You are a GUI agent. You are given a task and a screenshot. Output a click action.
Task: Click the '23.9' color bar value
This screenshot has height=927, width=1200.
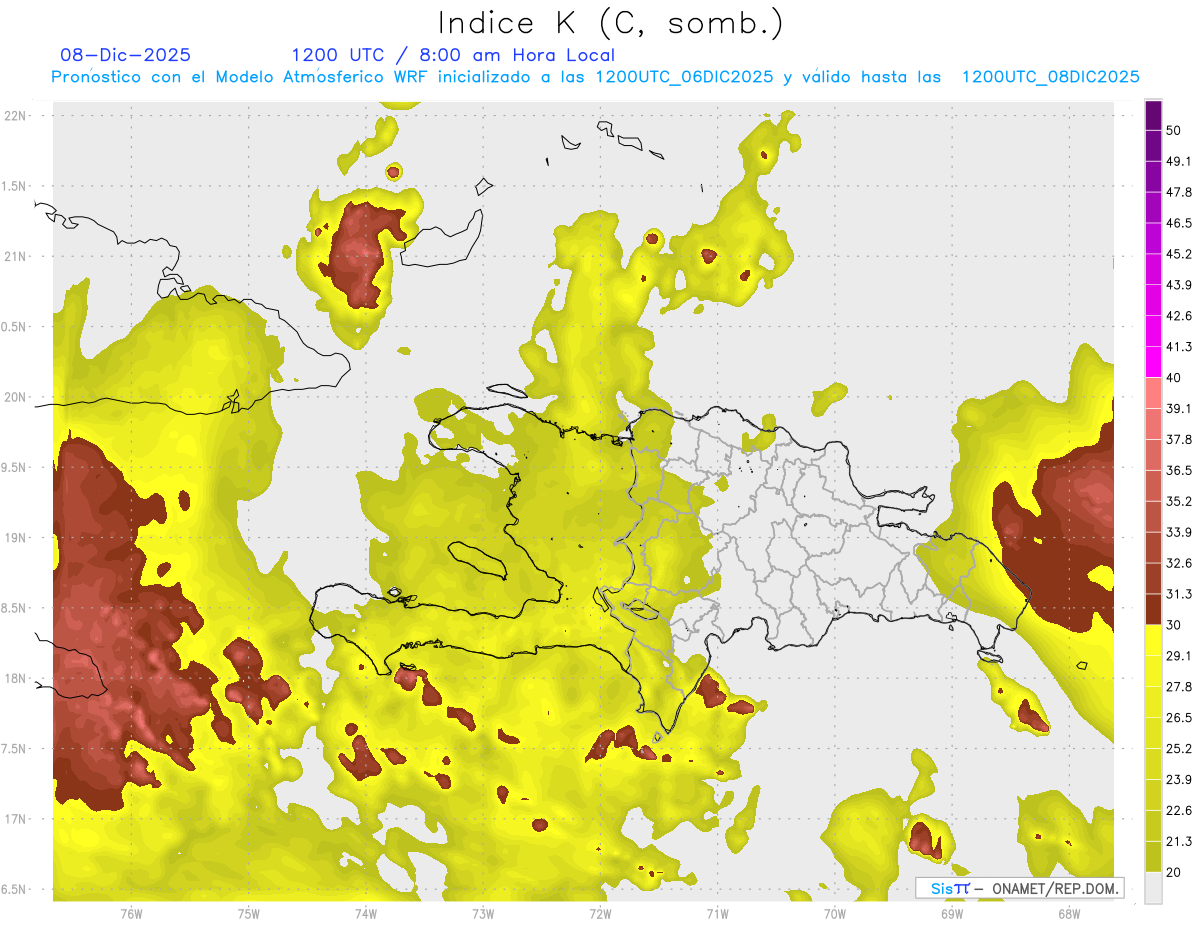point(1179,780)
